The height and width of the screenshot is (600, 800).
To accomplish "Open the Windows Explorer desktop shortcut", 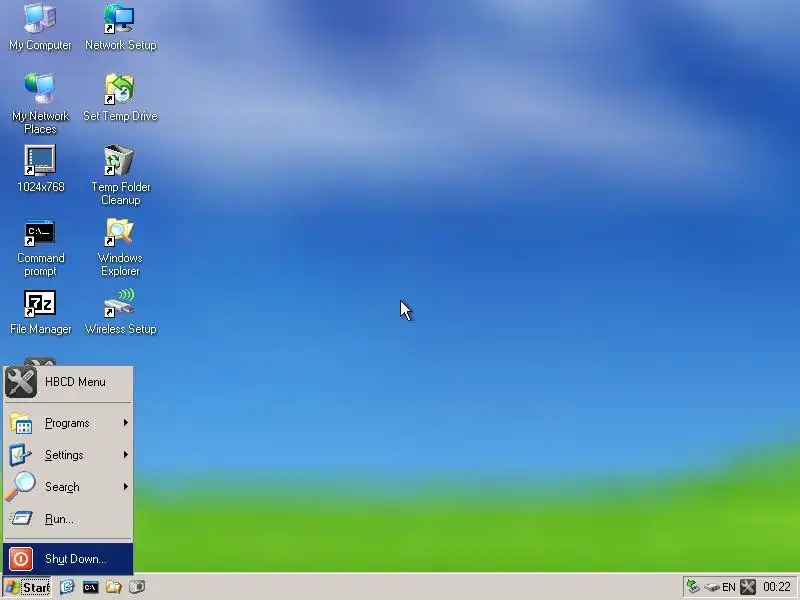I will 120,248.
